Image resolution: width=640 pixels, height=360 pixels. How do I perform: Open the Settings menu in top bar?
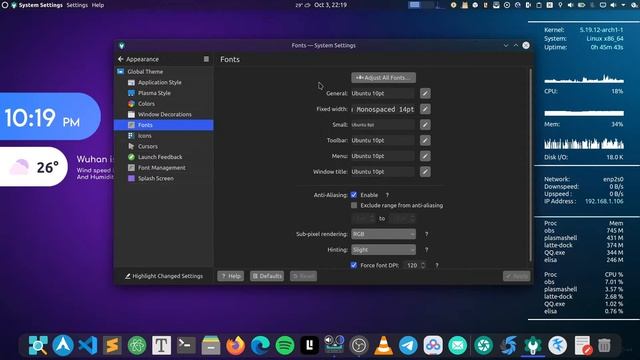pyautogui.click(x=77, y=5)
